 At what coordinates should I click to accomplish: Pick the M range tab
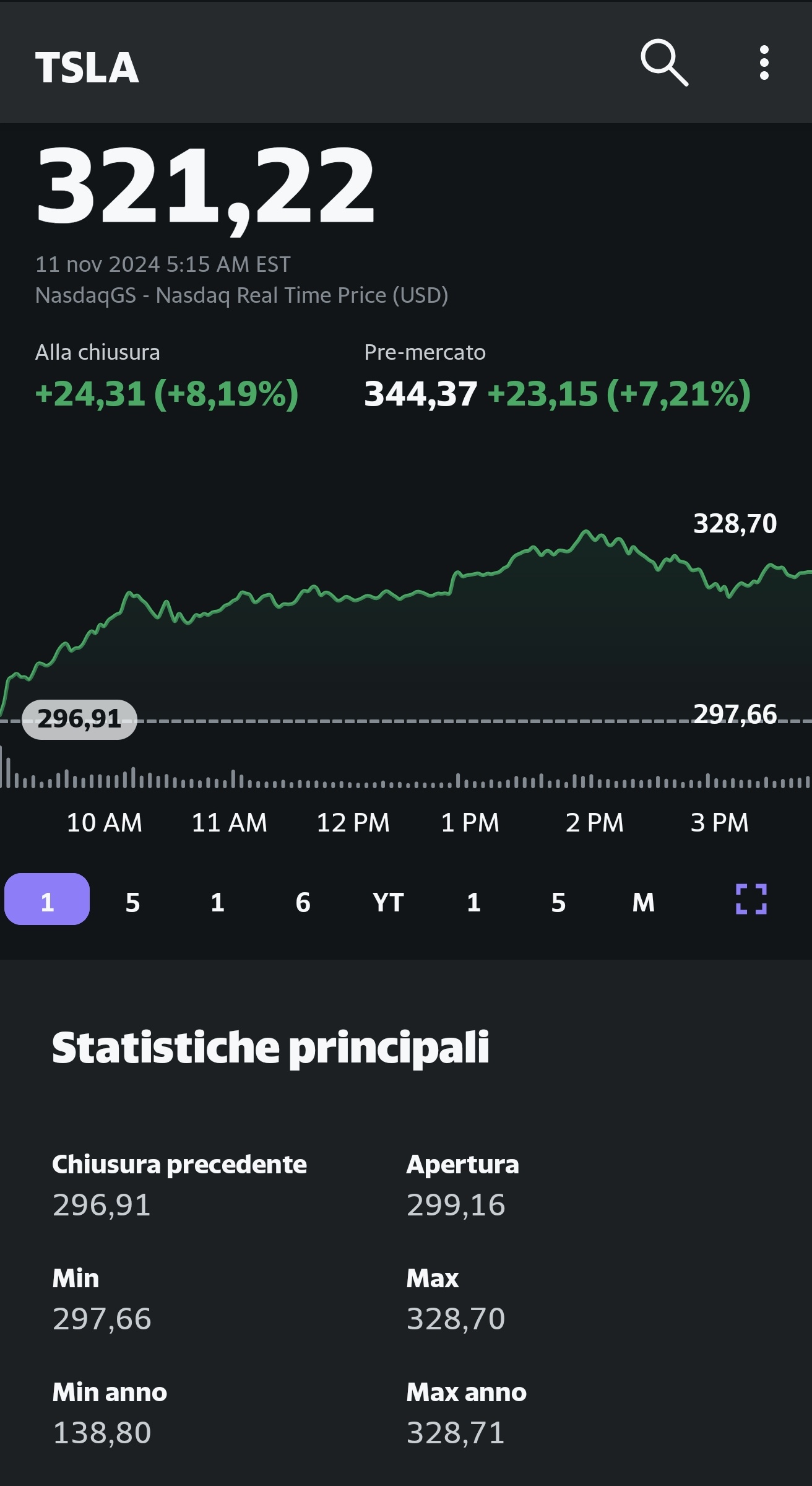tap(644, 902)
